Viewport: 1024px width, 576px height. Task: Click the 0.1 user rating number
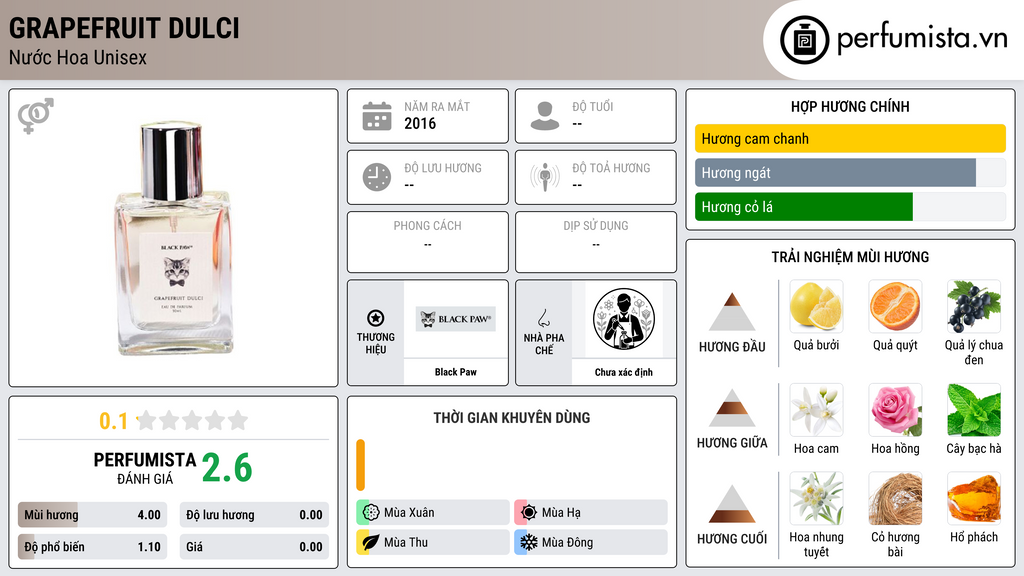coord(113,421)
